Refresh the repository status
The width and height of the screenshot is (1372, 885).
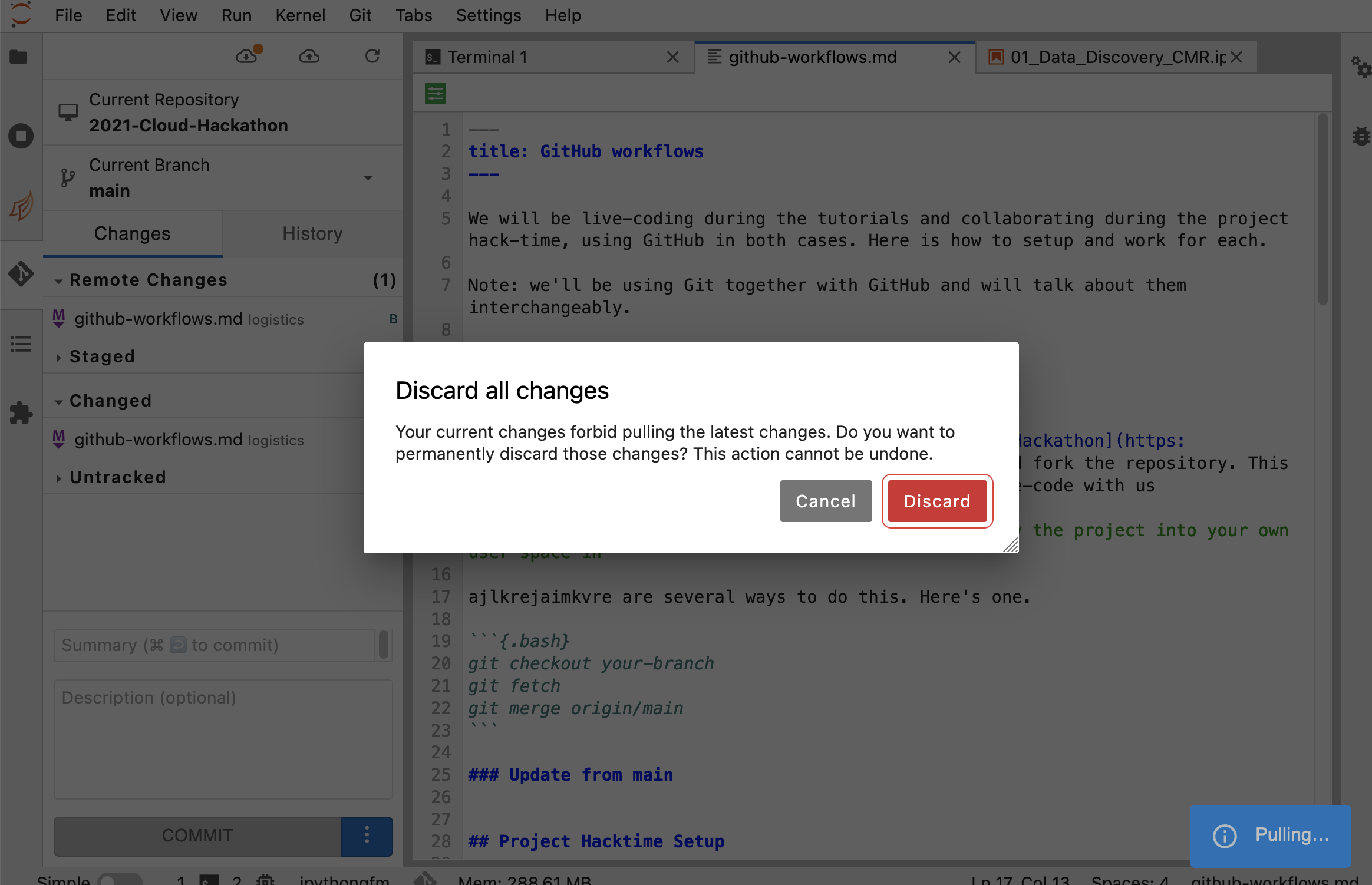click(372, 57)
